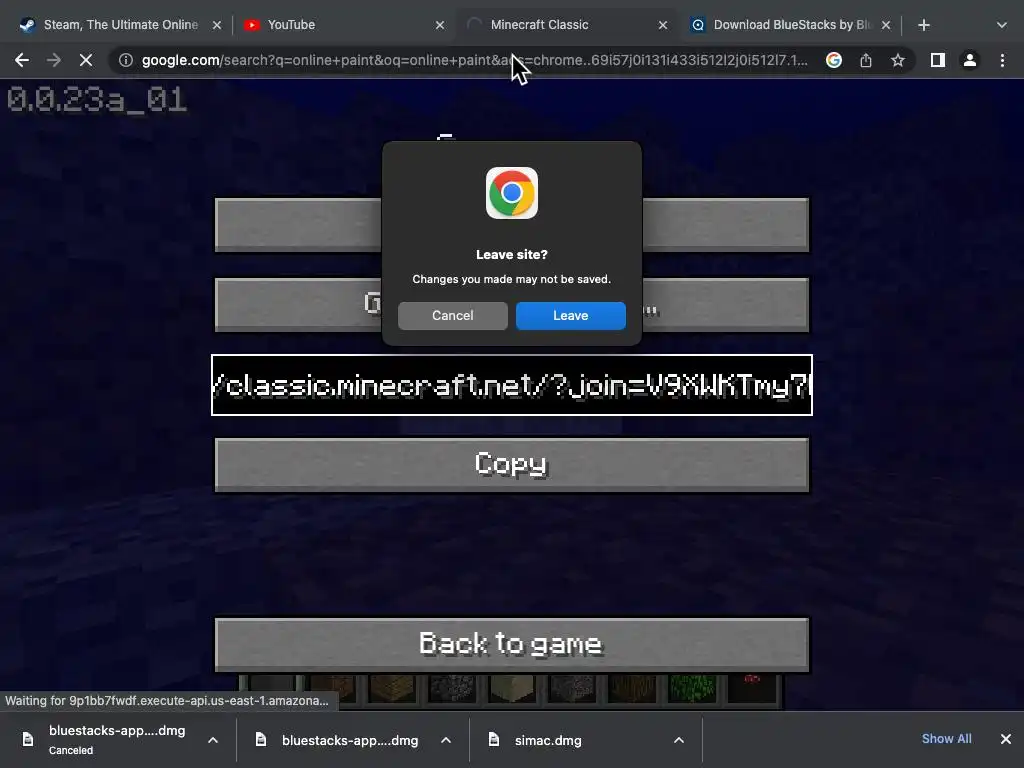The width and height of the screenshot is (1024, 768).
Task: Click the Copy button
Action: pyautogui.click(x=512, y=464)
